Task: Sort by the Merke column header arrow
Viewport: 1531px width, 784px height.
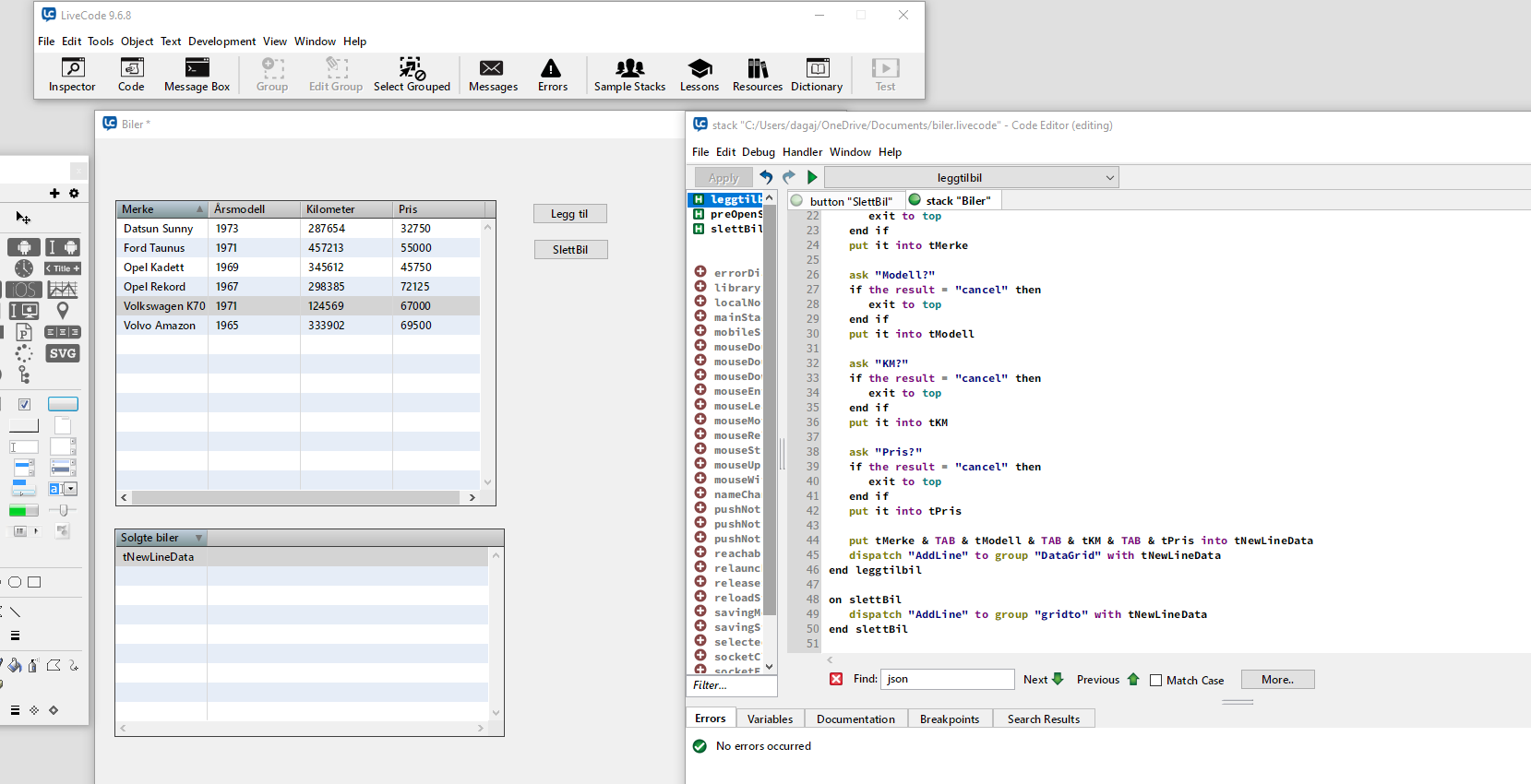Action: click(x=199, y=209)
